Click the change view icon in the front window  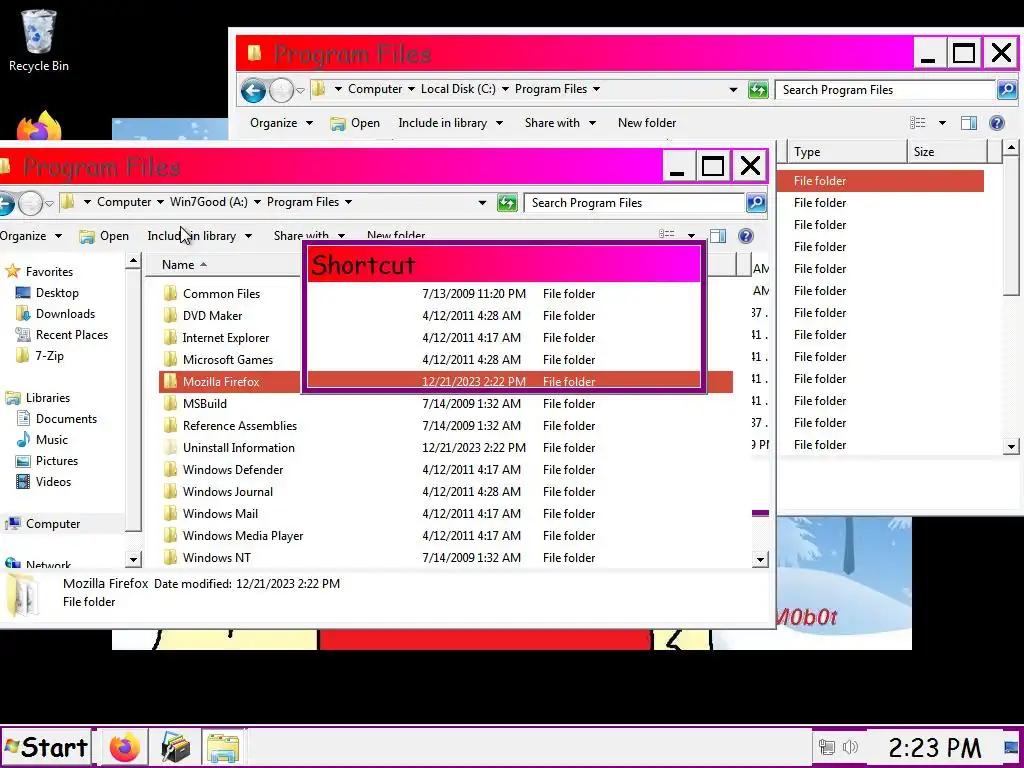[x=667, y=234]
